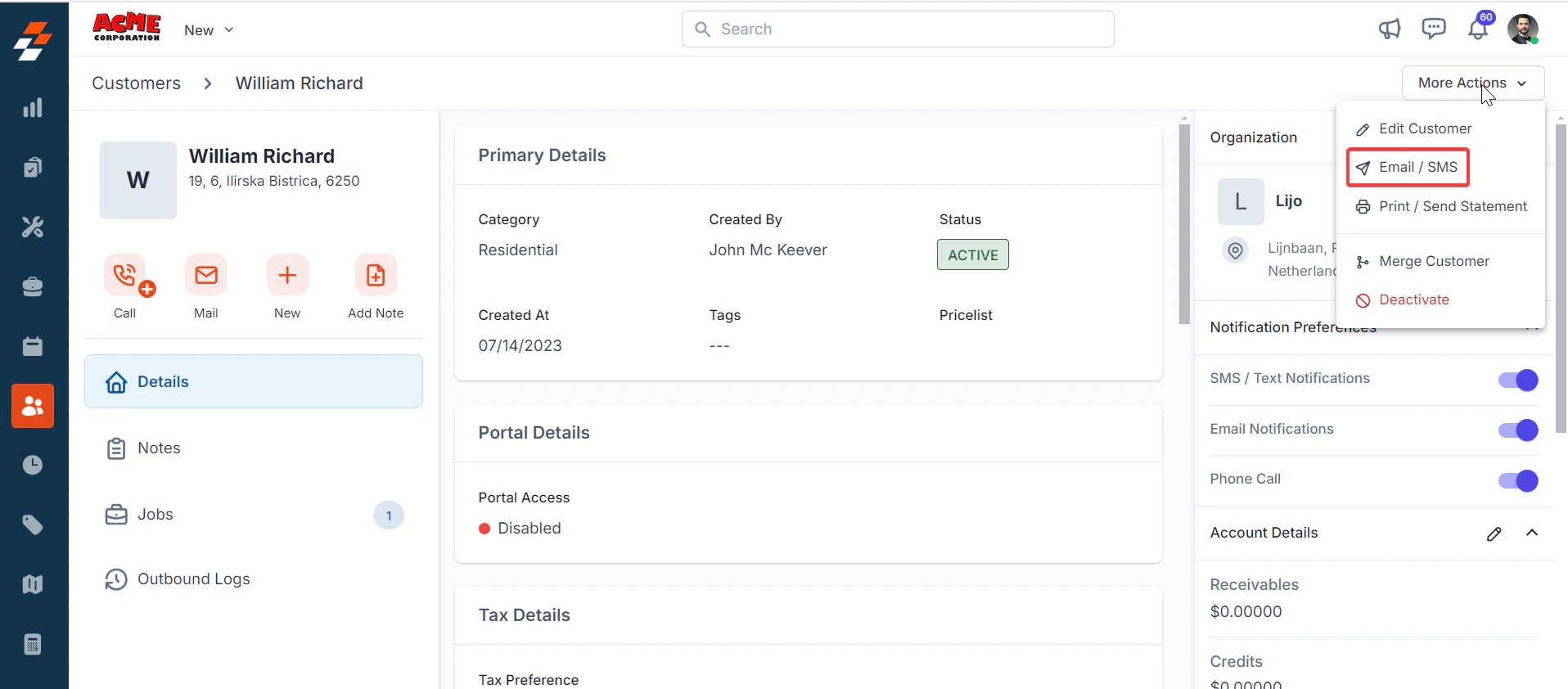
Task: Click the right panel scrollbar
Action: pos(1561,278)
